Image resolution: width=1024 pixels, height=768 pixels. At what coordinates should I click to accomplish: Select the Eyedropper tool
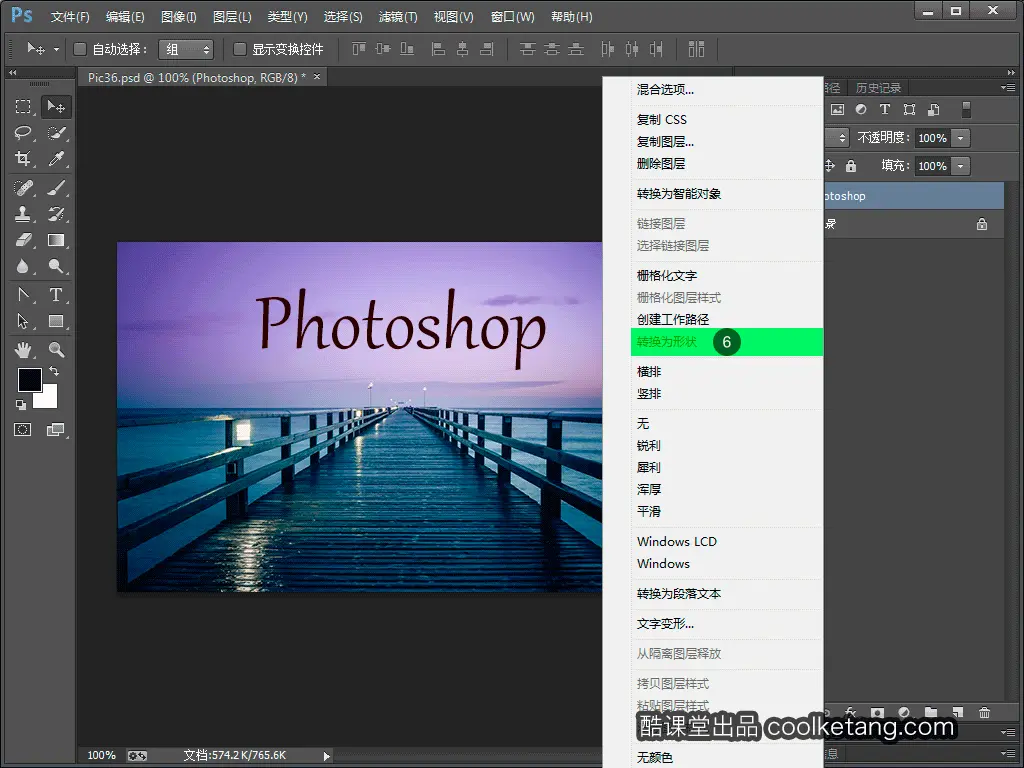tap(56, 159)
